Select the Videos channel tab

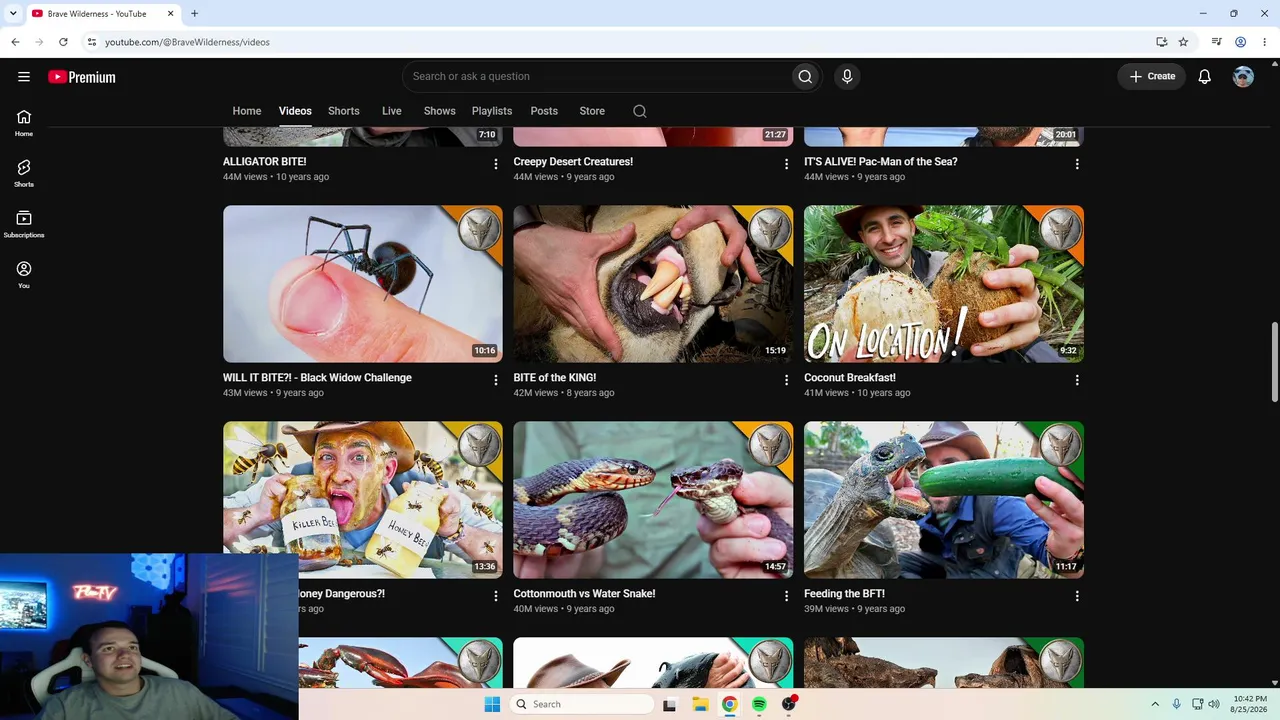(295, 111)
